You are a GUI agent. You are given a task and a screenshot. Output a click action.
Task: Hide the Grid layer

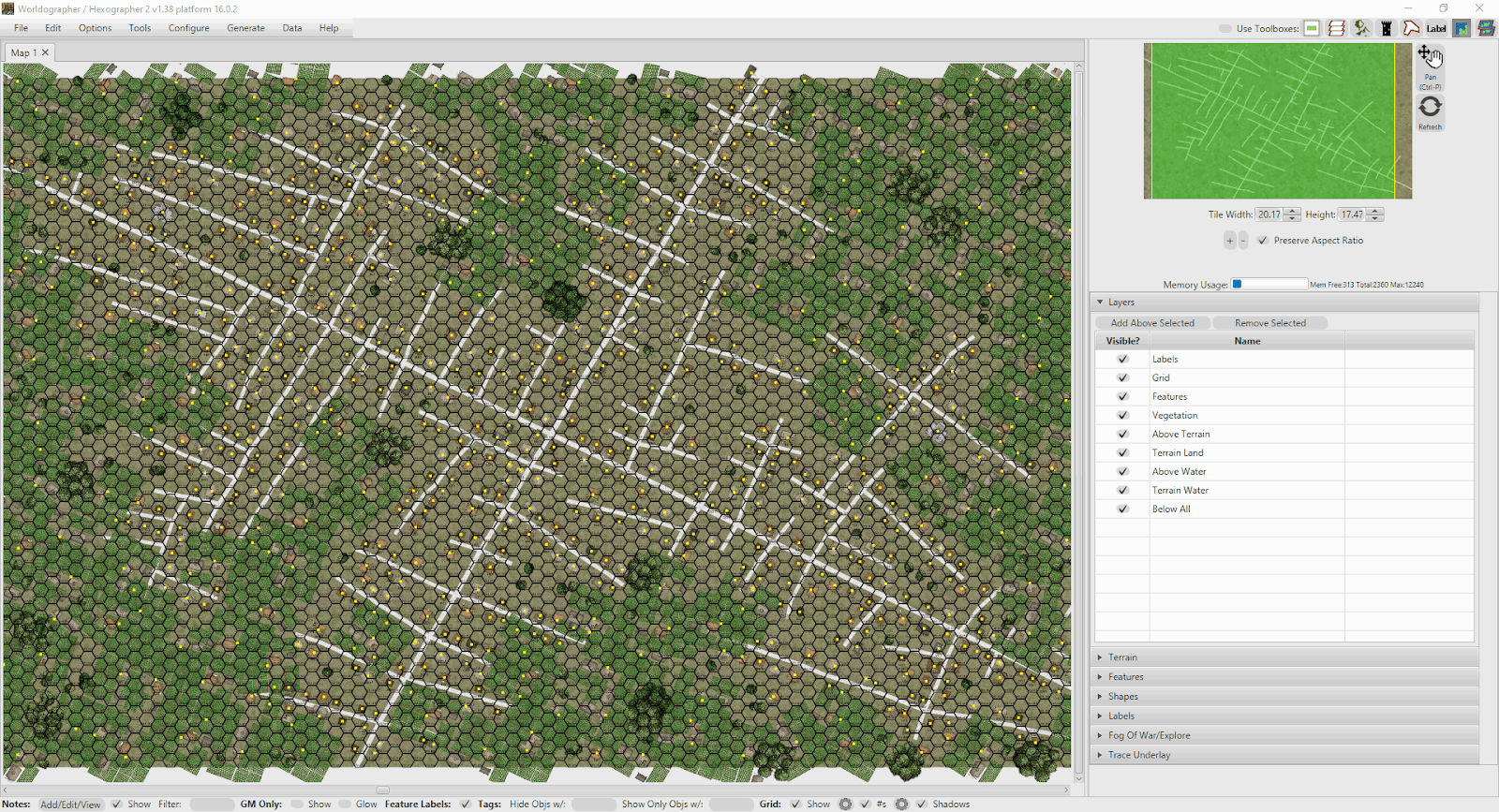click(x=1122, y=377)
